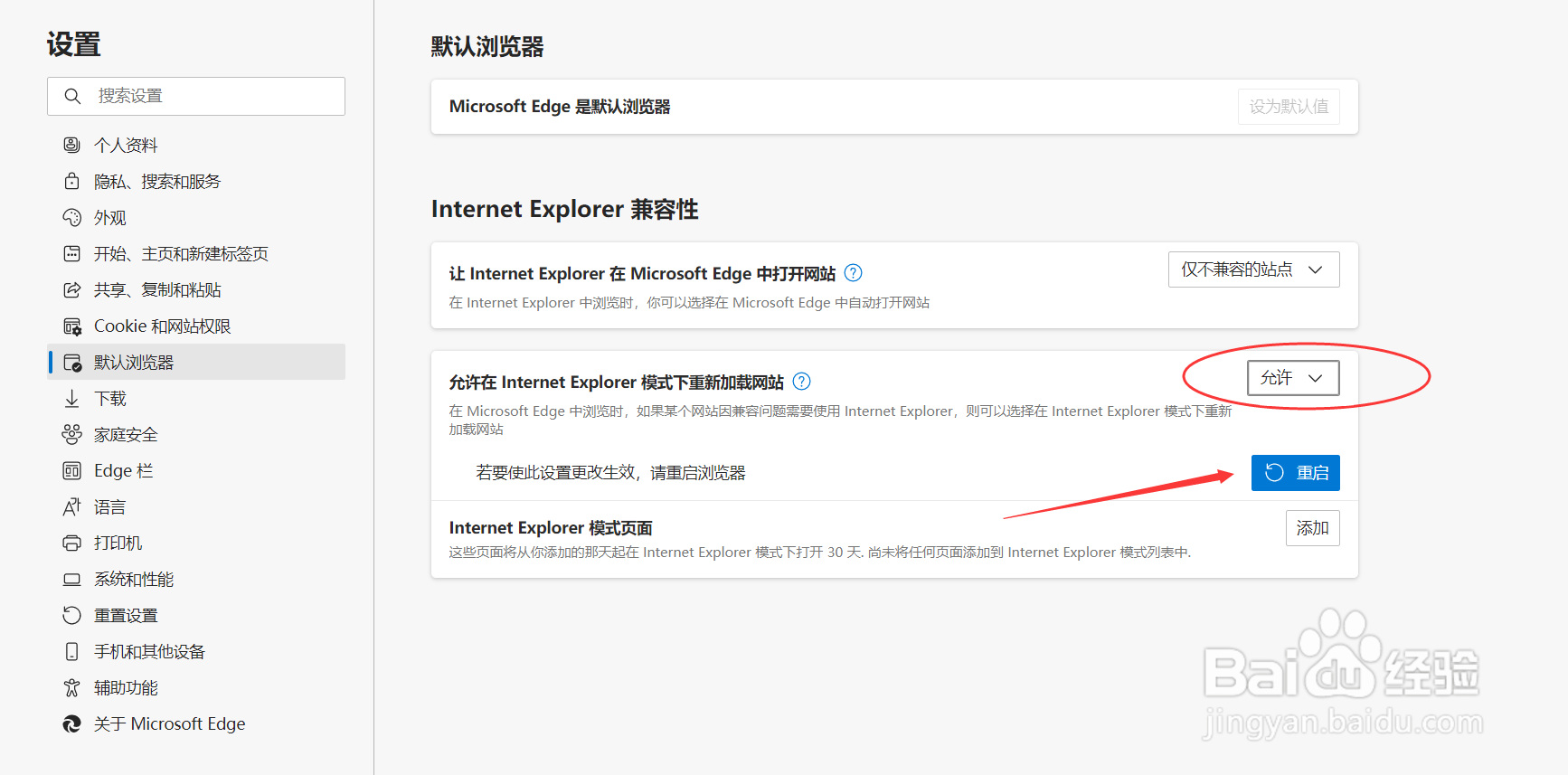Viewport: 1568px width, 775px height.
Task: Open Cookie 和网站权限 settings
Action: coord(196,326)
